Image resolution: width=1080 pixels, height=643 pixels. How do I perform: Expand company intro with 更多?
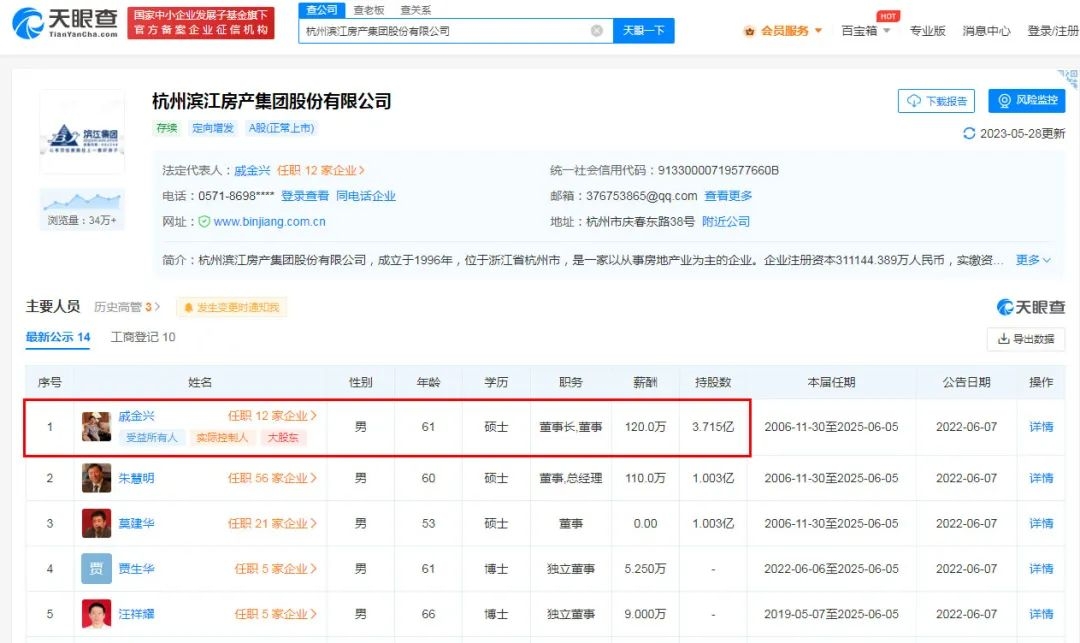click(1033, 260)
